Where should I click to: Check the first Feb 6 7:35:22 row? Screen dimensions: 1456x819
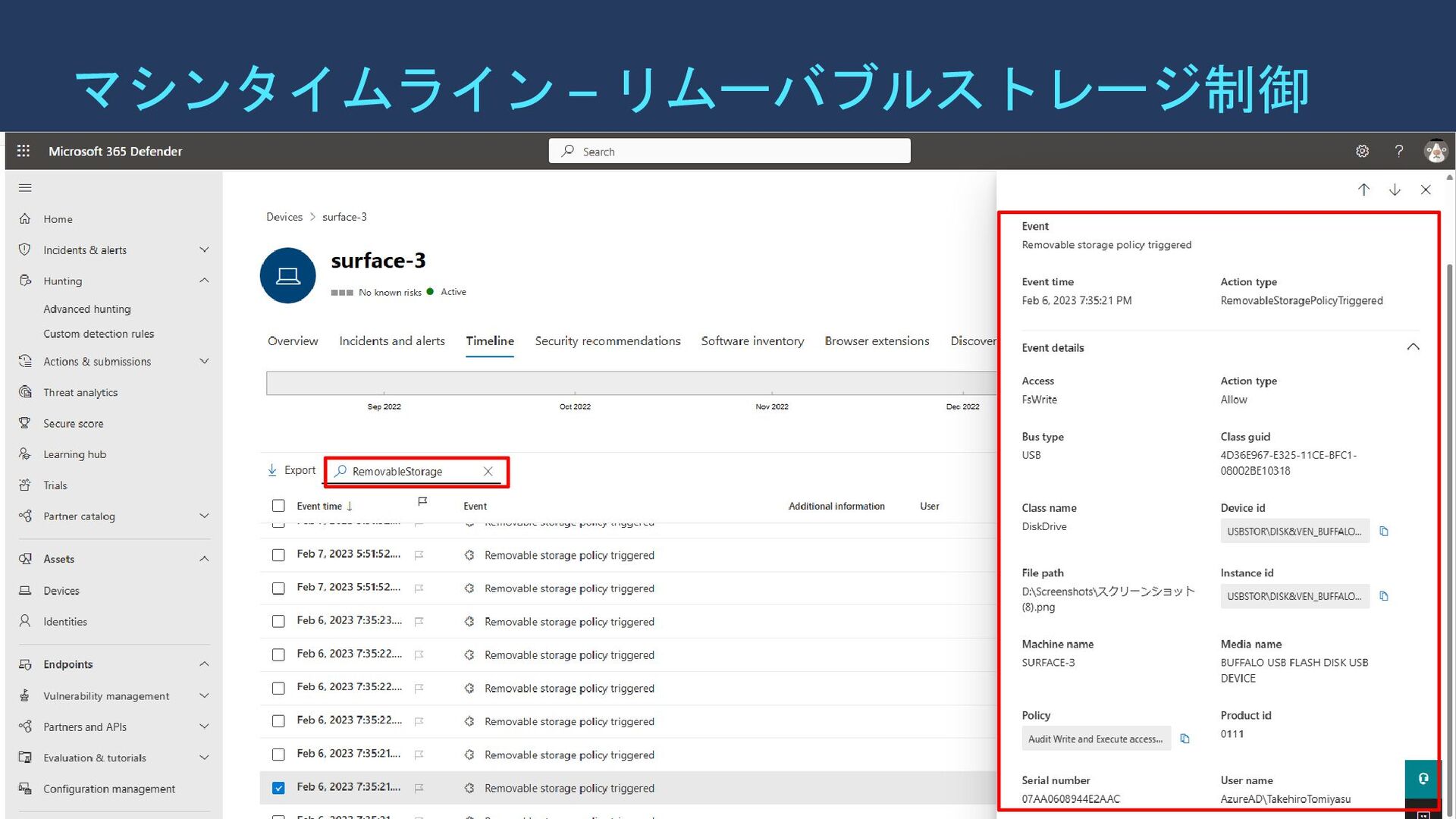(278, 655)
